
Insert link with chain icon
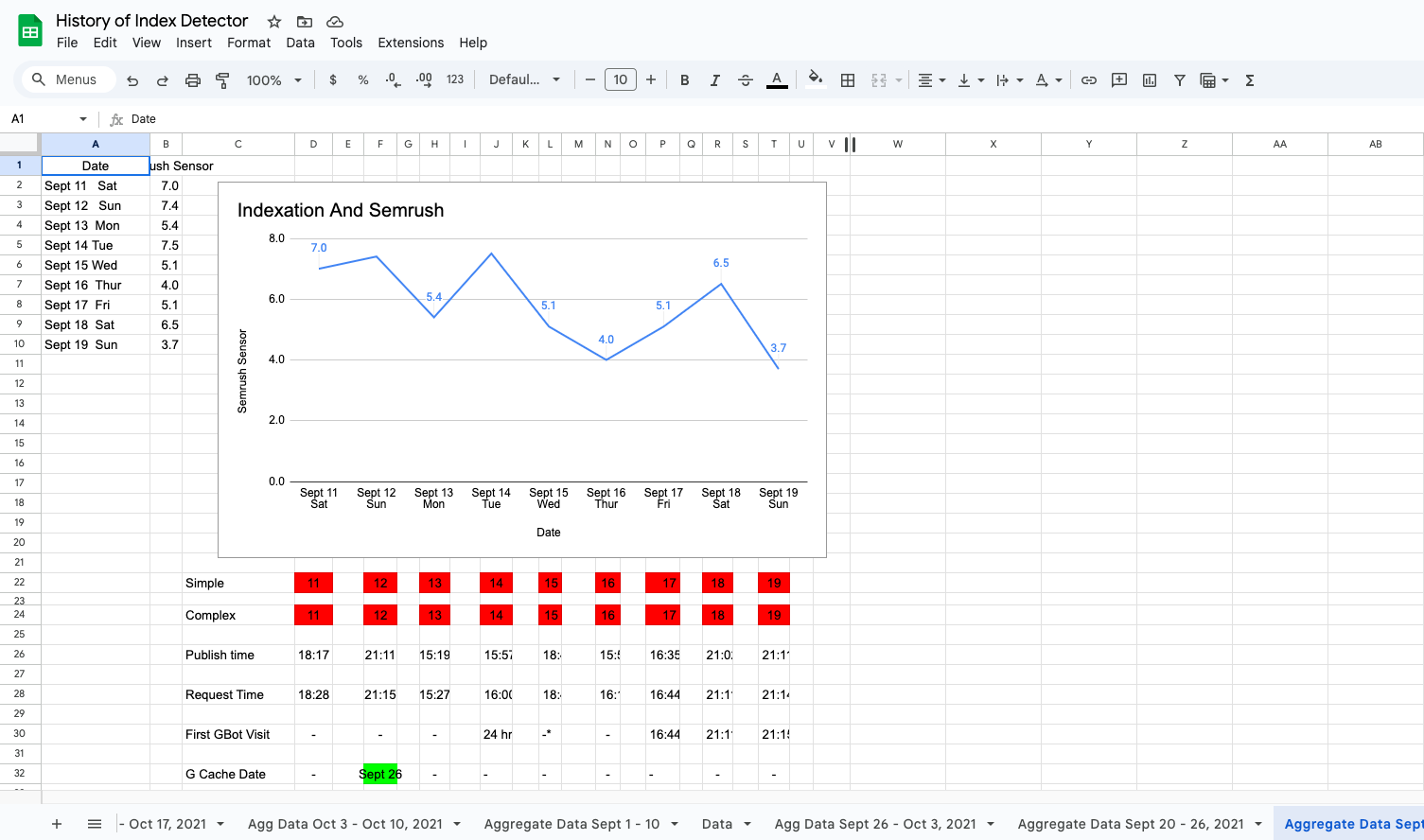(1089, 80)
